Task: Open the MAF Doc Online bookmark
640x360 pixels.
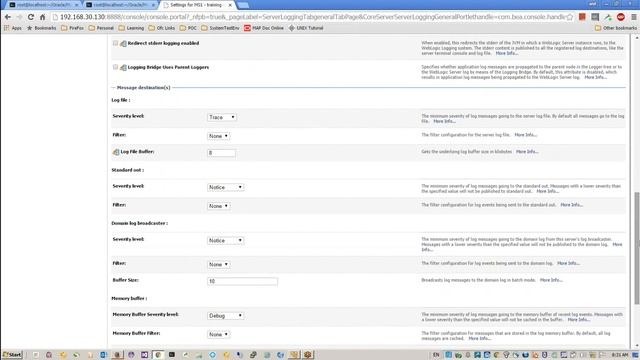Action: click(x=264, y=28)
